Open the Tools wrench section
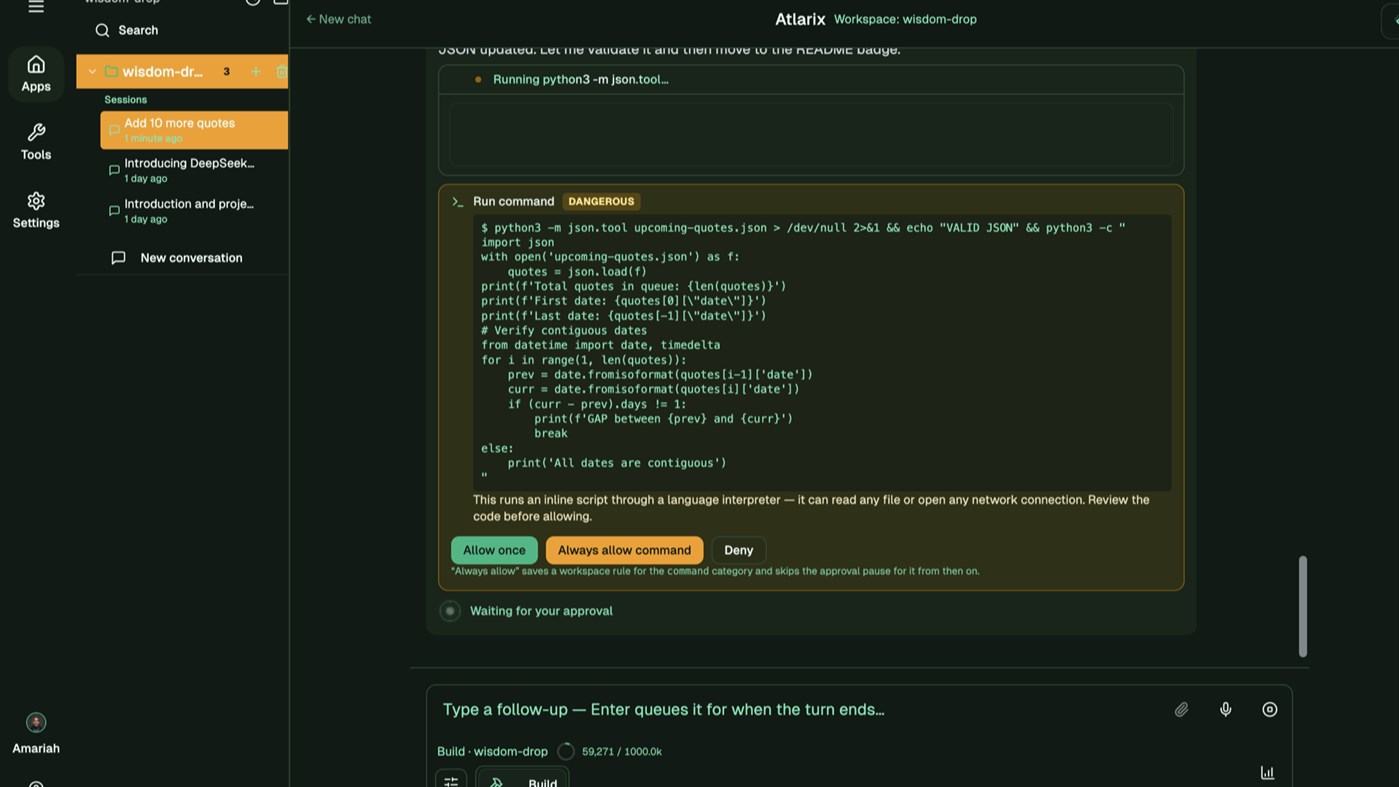 point(36,142)
